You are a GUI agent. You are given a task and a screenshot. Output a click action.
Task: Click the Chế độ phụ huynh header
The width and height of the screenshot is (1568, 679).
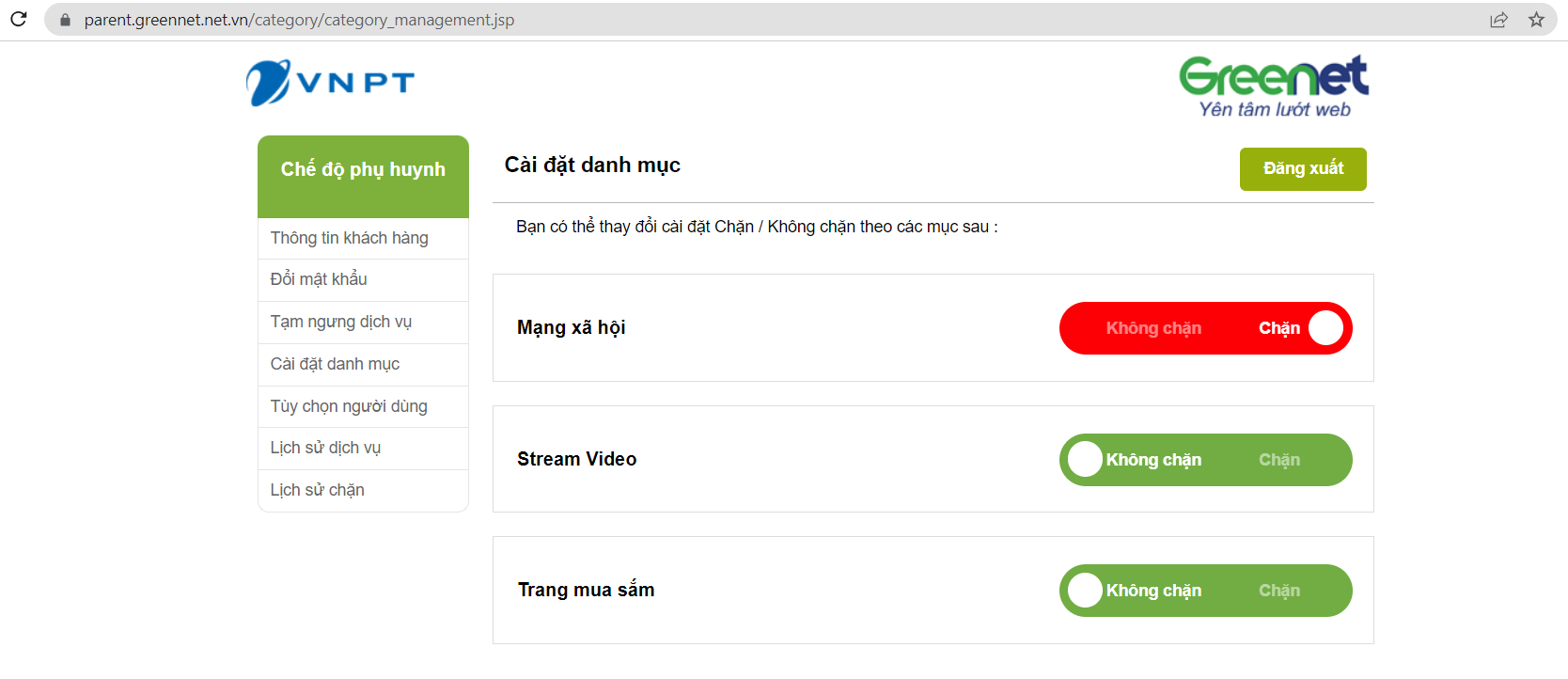point(363,170)
